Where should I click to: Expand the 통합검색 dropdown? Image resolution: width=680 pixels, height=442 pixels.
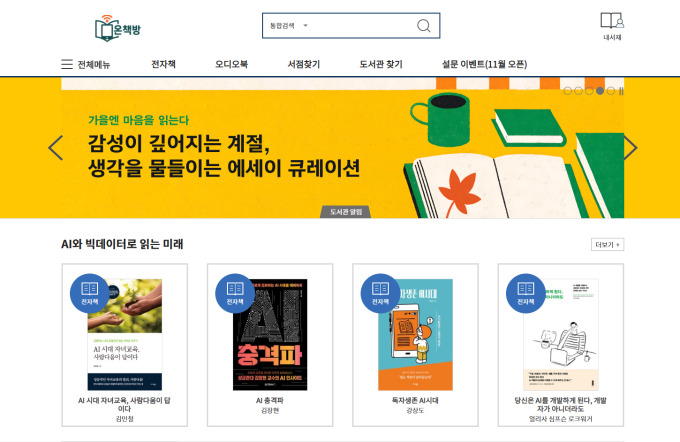pyautogui.click(x=288, y=26)
